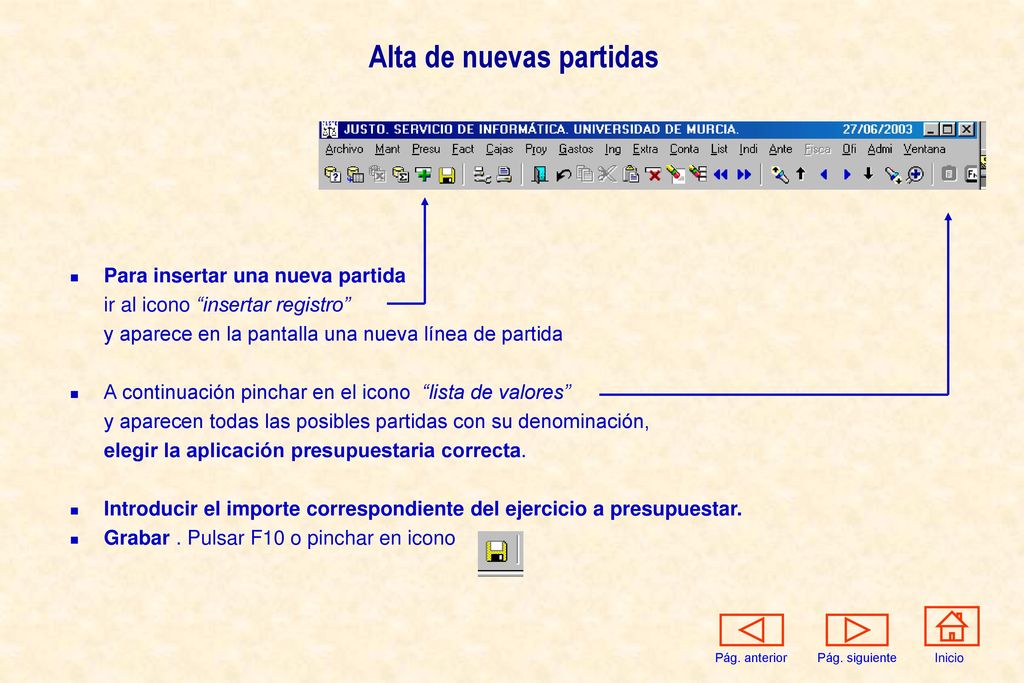The width and height of the screenshot is (1024, 683).
Task: Click the gray lista de valores icon
Action: point(949,174)
